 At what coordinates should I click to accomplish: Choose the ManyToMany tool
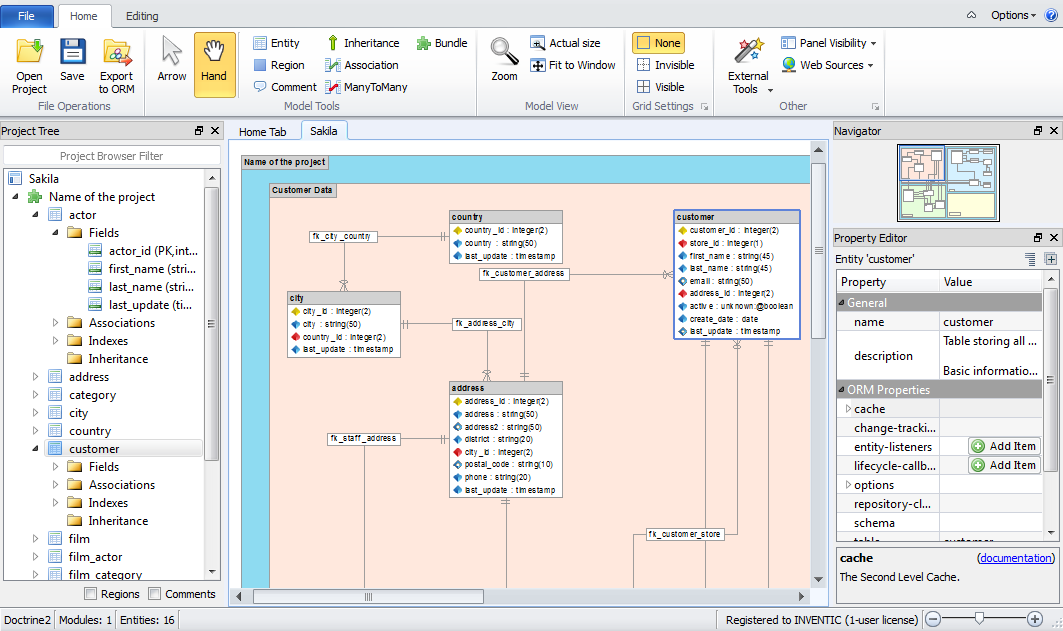(x=365, y=87)
